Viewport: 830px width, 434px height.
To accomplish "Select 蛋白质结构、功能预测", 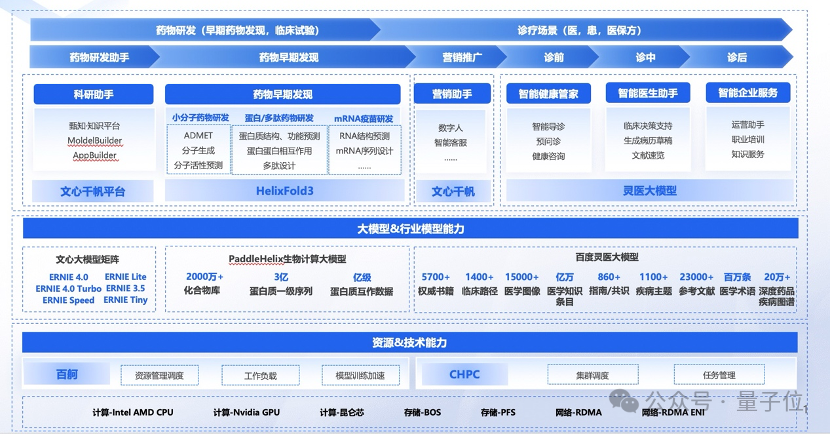I will (279, 136).
